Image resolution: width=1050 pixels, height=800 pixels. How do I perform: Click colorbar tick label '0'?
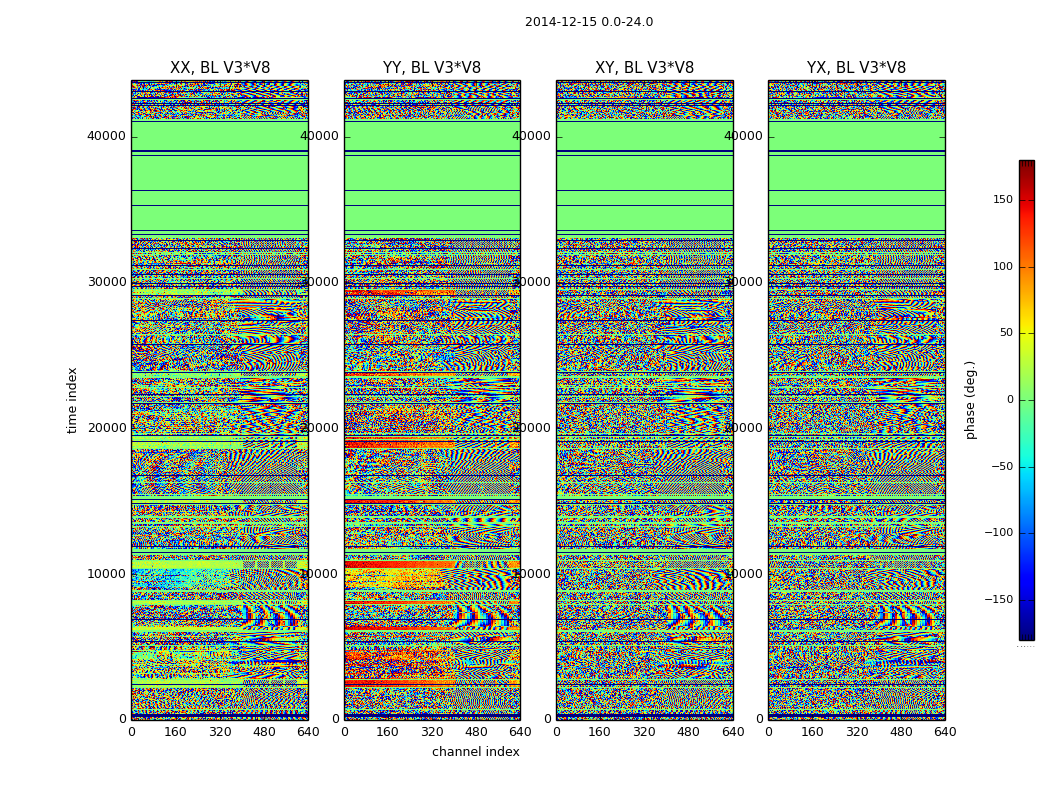tap(1010, 400)
